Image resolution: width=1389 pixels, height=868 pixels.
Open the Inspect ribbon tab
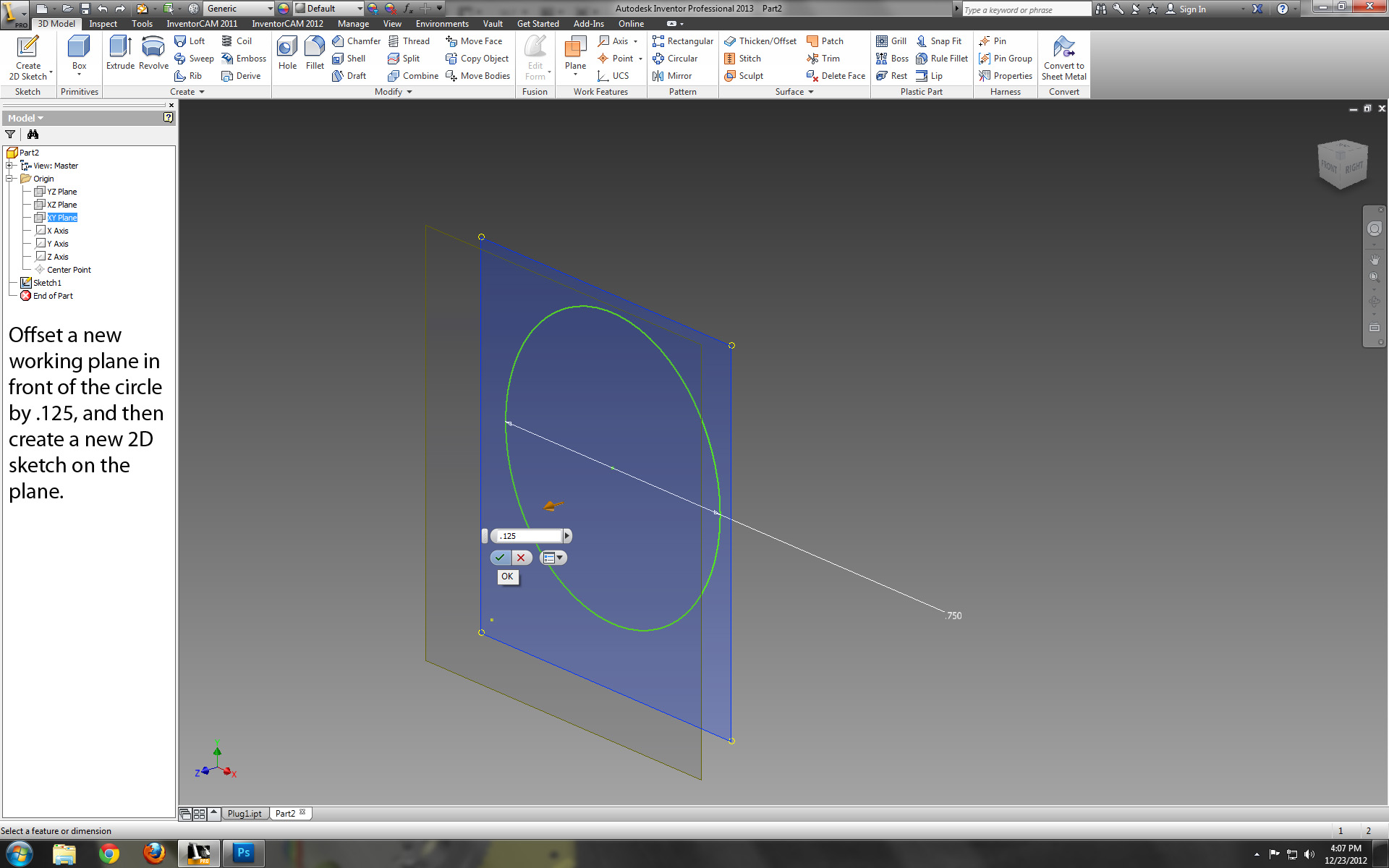(x=103, y=24)
